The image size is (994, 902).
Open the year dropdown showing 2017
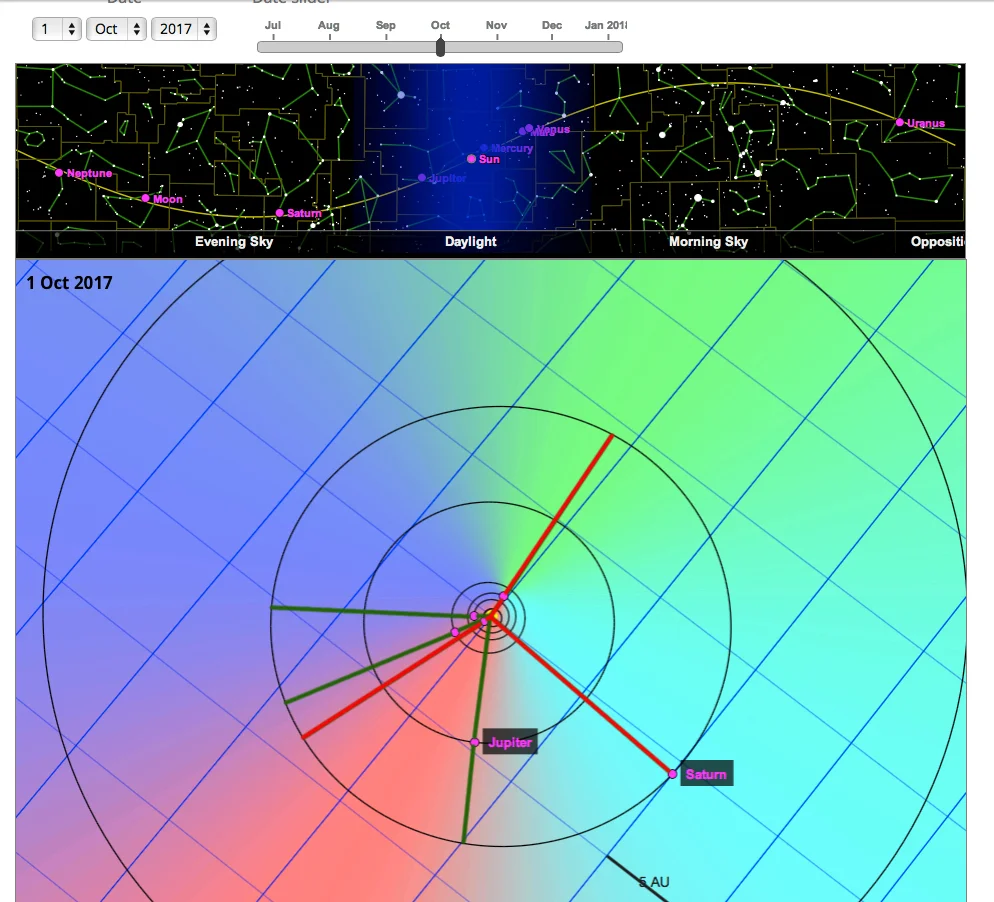[184, 29]
